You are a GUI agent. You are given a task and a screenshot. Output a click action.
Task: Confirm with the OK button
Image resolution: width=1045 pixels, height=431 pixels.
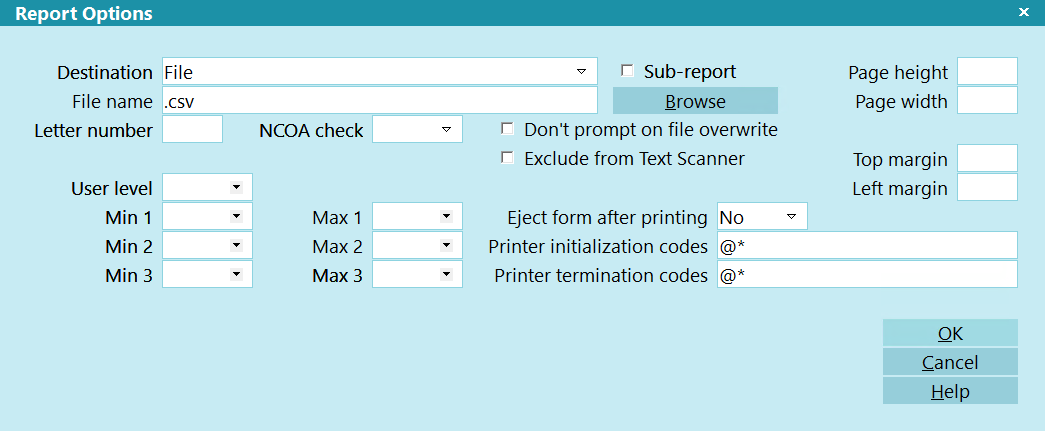coord(950,332)
